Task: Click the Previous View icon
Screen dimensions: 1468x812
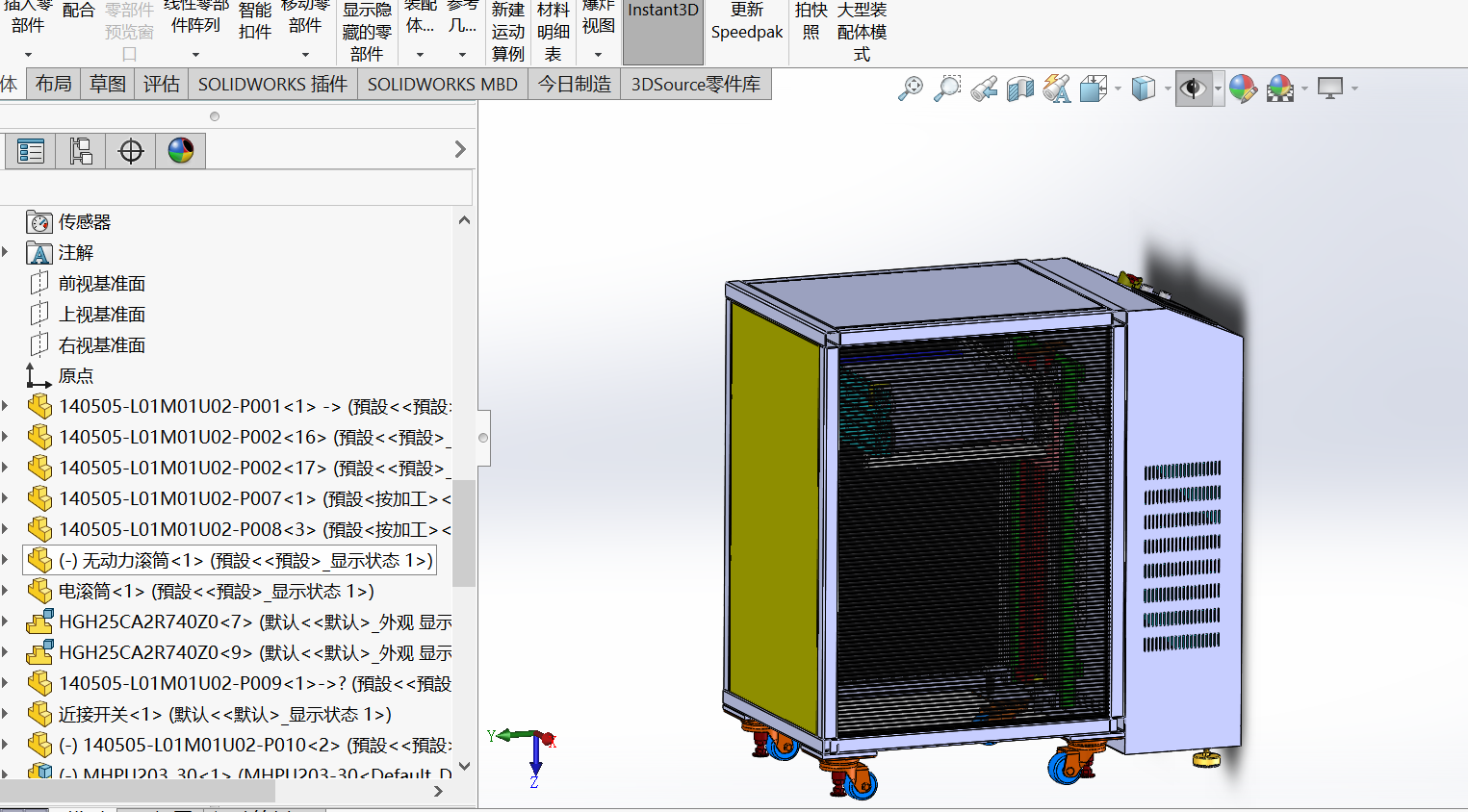Action: coord(984,89)
